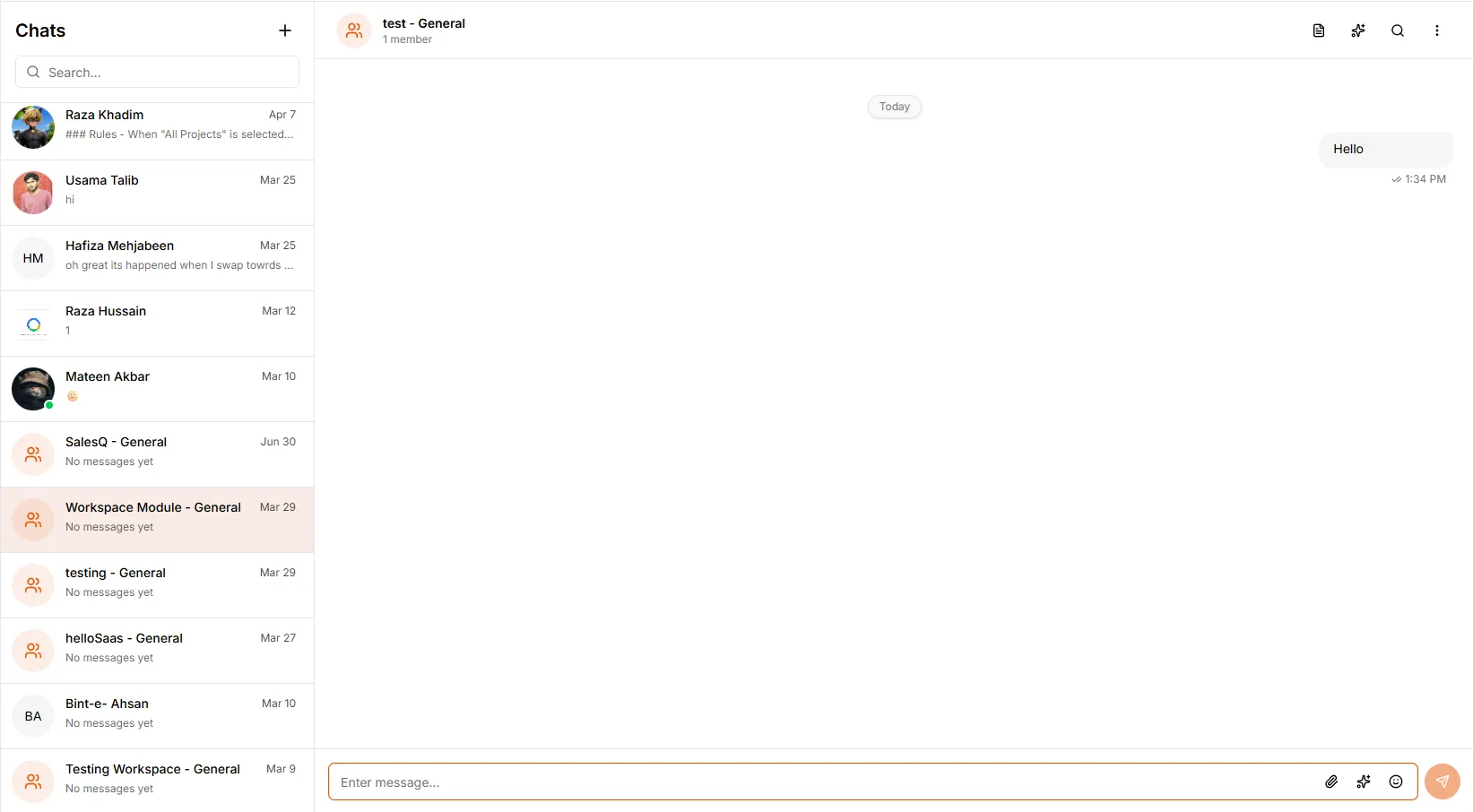Click Usama Talib's avatar photo
The width and height of the screenshot is (1473, 812).
[33, 193]
